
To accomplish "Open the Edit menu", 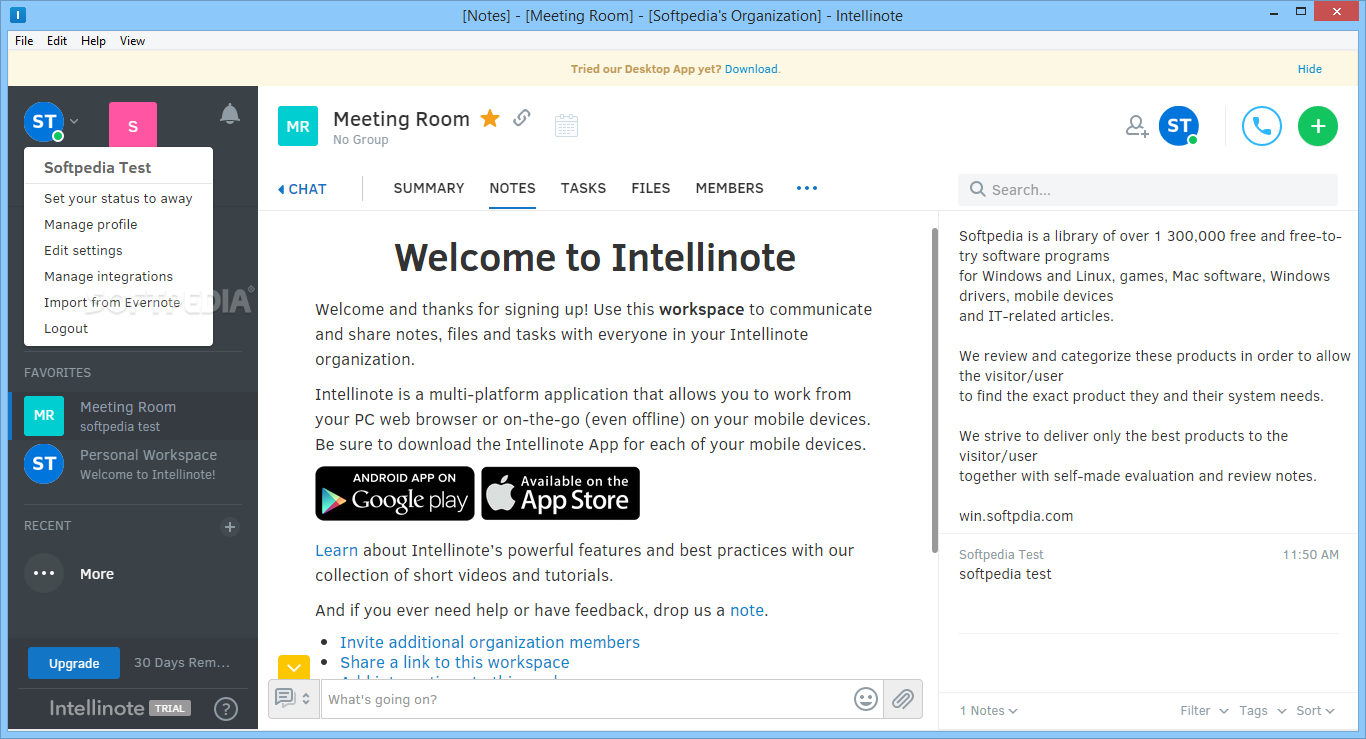I will pyautogui.click(x=57, y=41).
